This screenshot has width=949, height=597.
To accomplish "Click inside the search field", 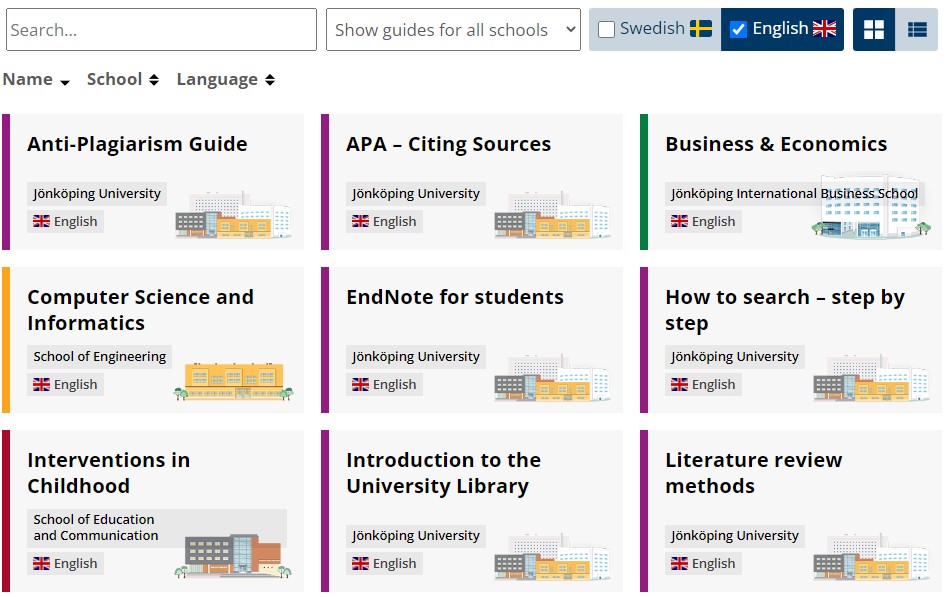I will coord(160,30).
